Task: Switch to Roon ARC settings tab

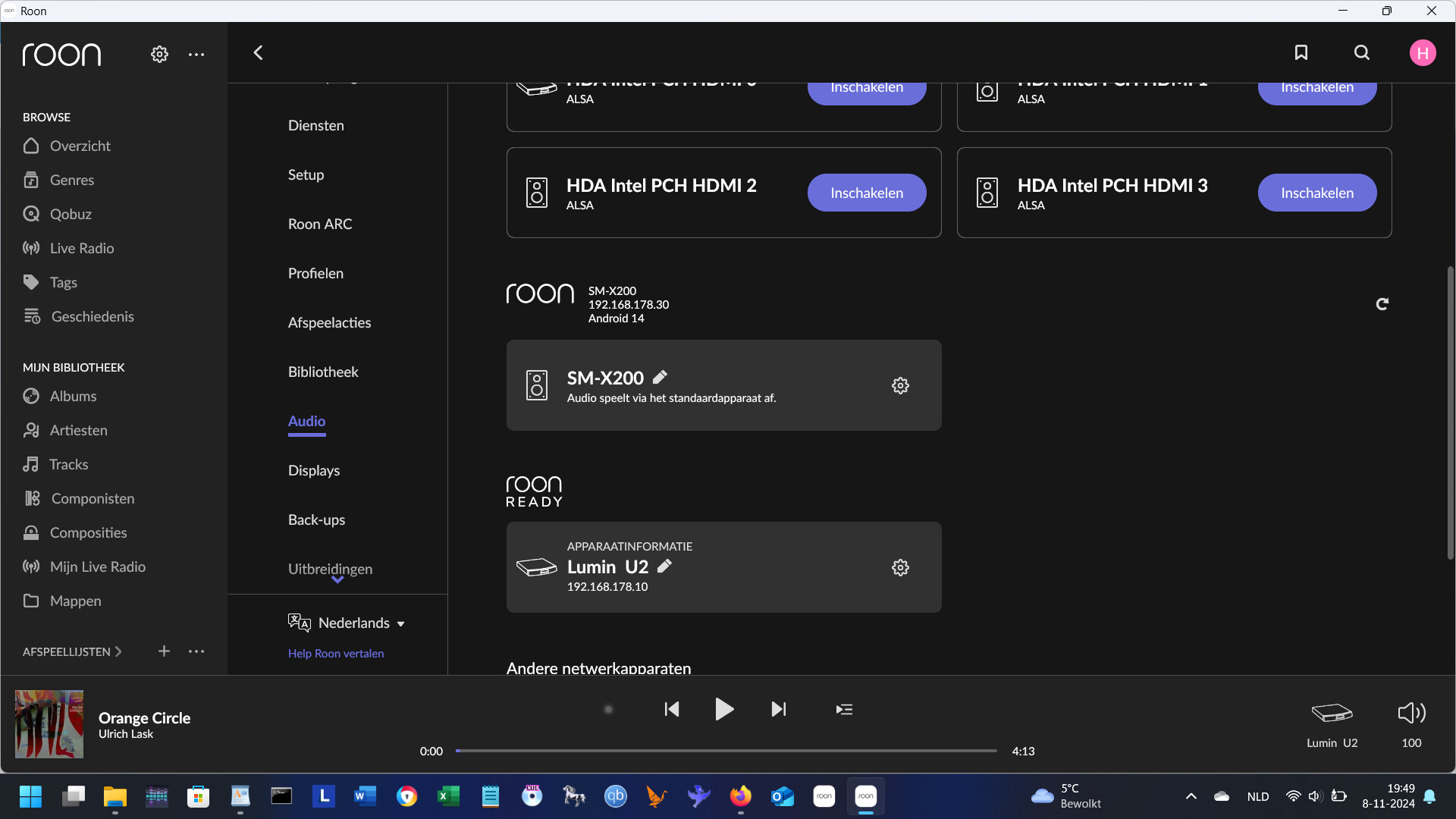Action: point(320,224)
